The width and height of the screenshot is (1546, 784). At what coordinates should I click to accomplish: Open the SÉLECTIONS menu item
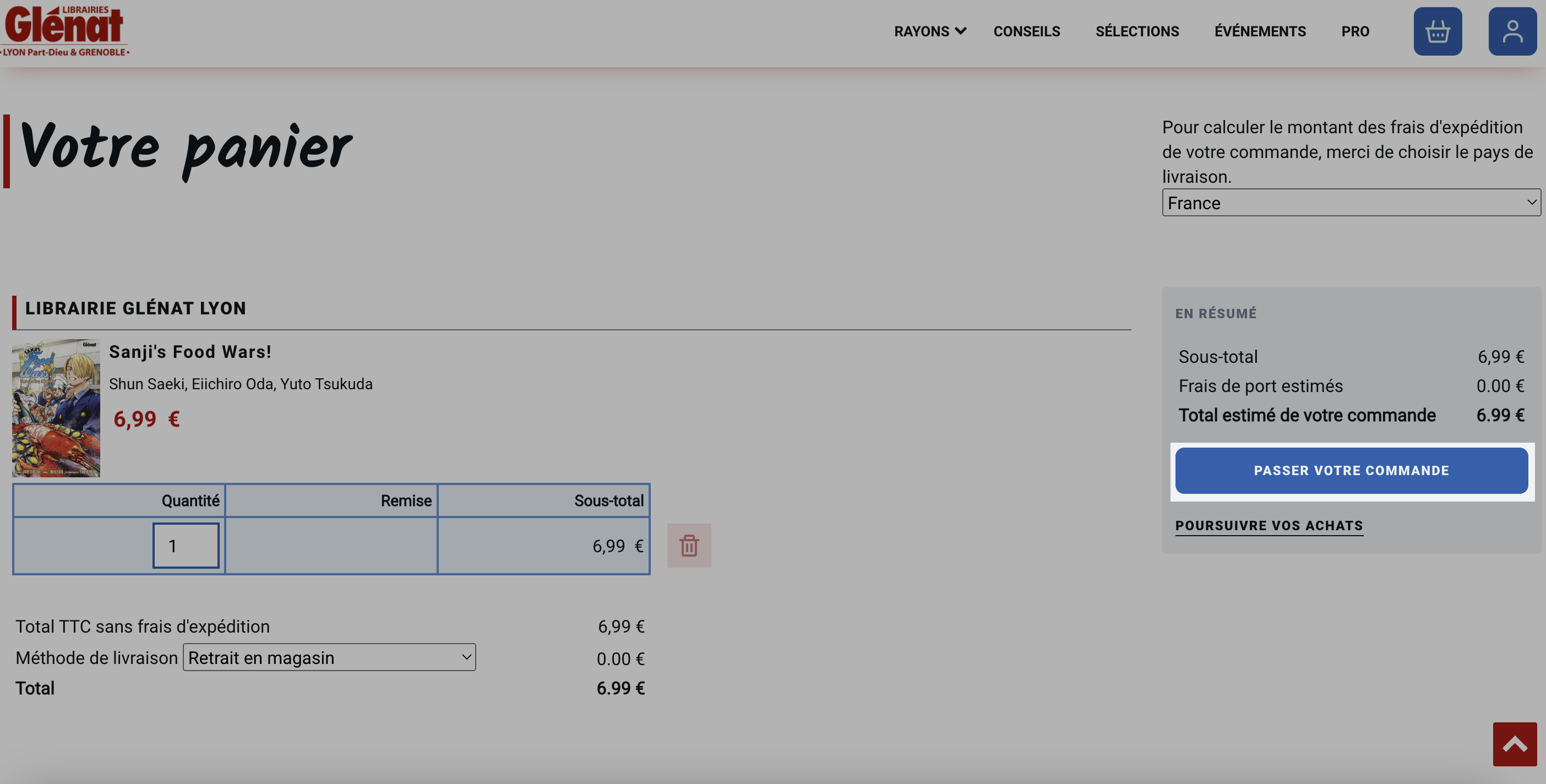1137,31
